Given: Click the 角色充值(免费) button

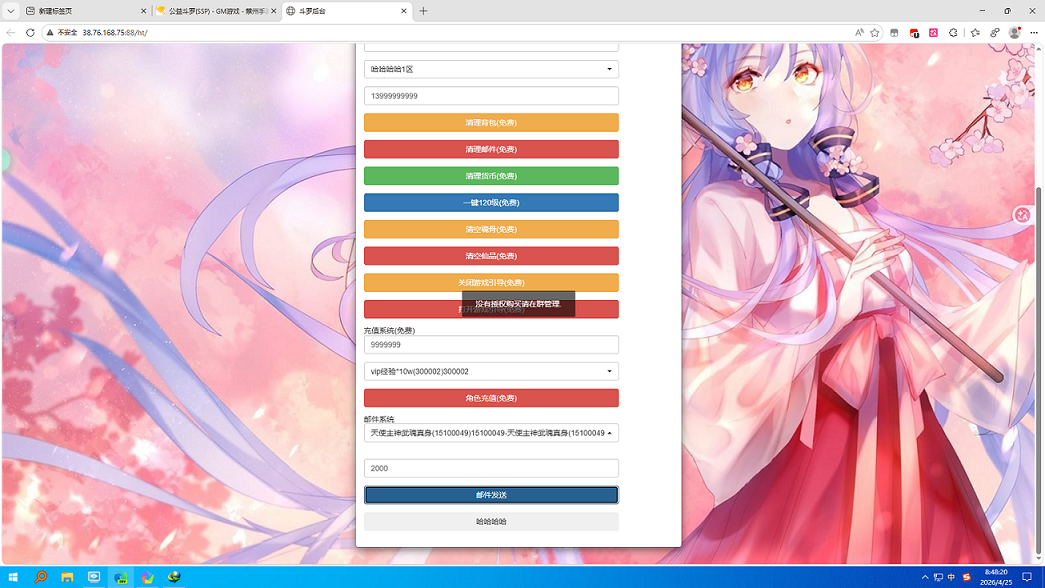Looking at the screenshot, I should point(491,398).
